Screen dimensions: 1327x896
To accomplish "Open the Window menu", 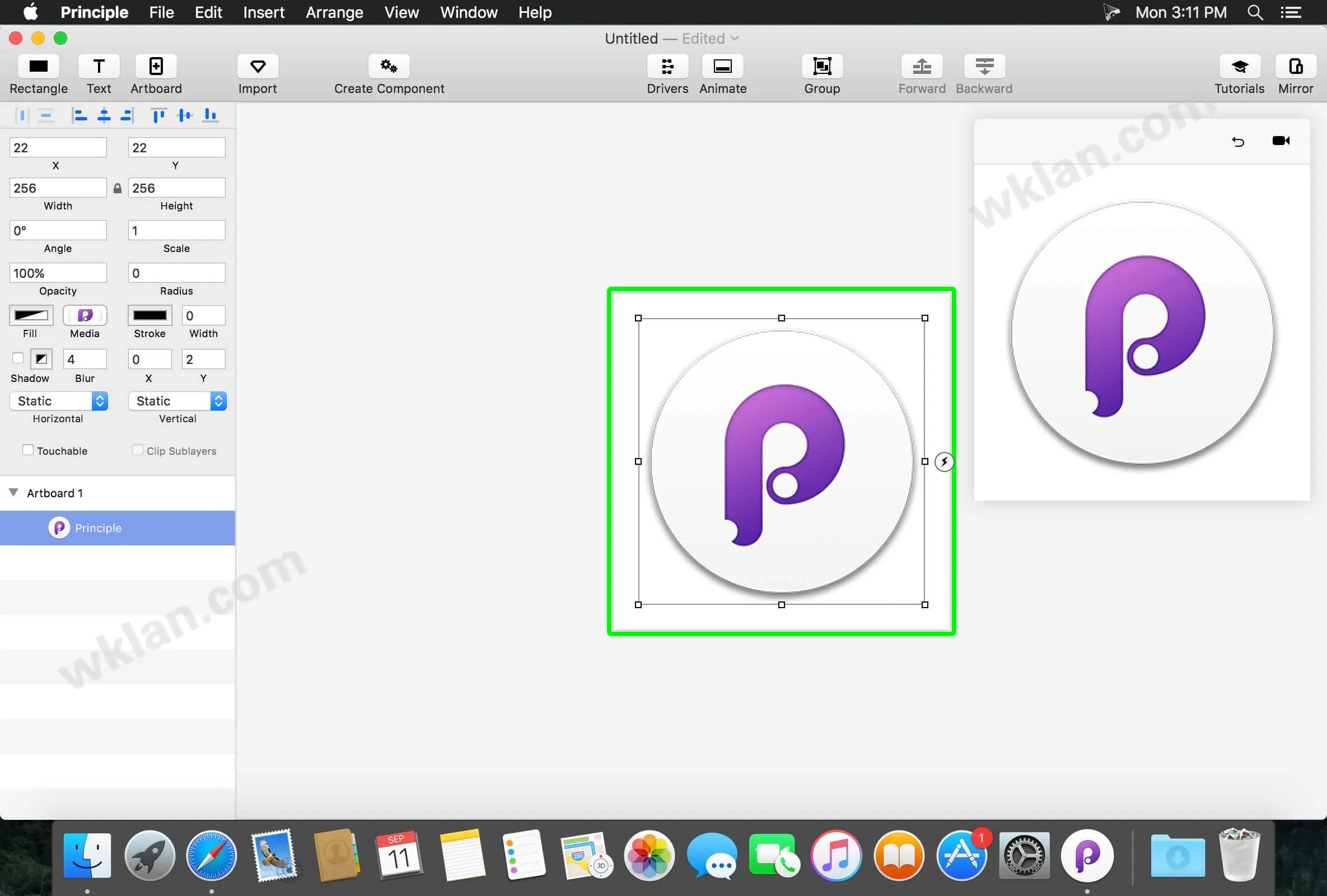I will 469,12.
